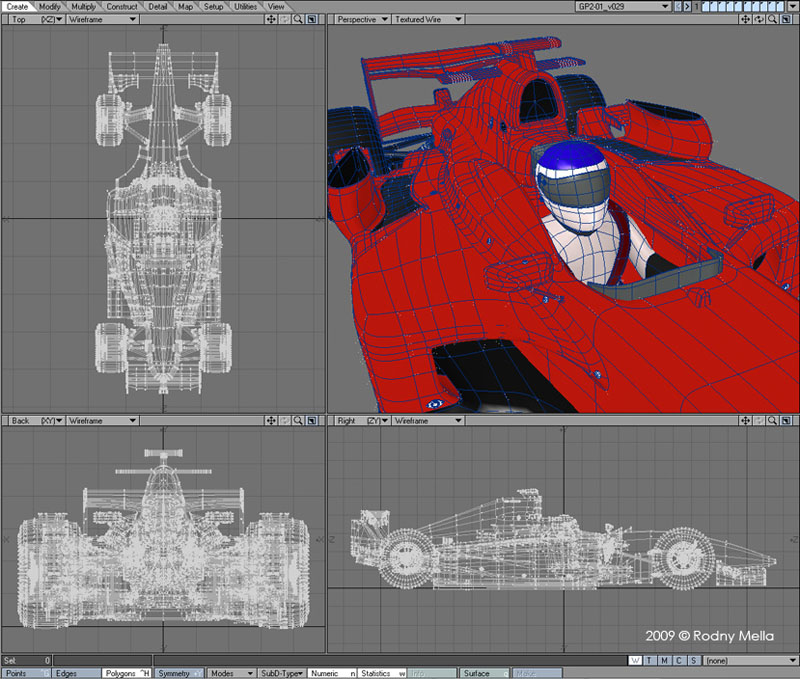Open the Surface editor button

[x=484, y=673]
